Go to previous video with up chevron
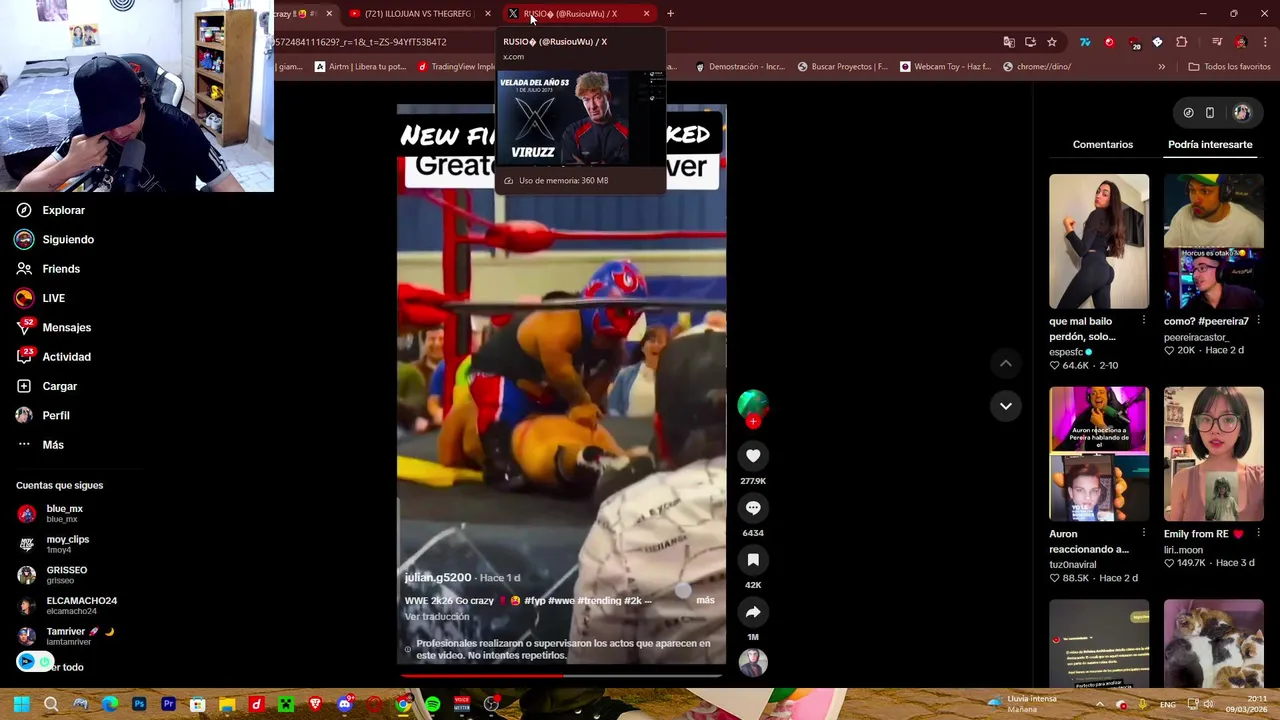The image size is (1280, 720). (1005, 364)
